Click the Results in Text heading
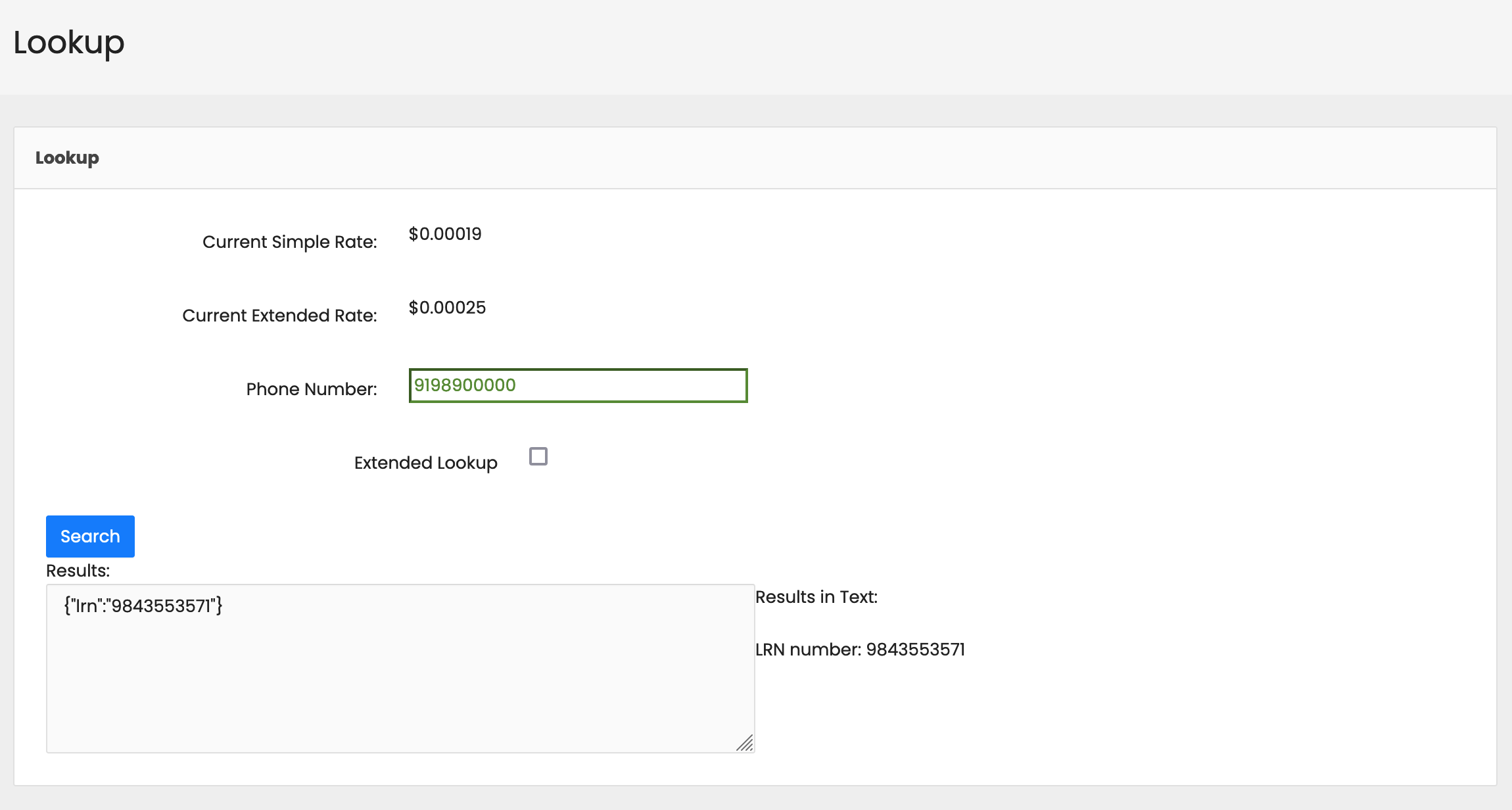1512x810 pixels. point(816,597)
